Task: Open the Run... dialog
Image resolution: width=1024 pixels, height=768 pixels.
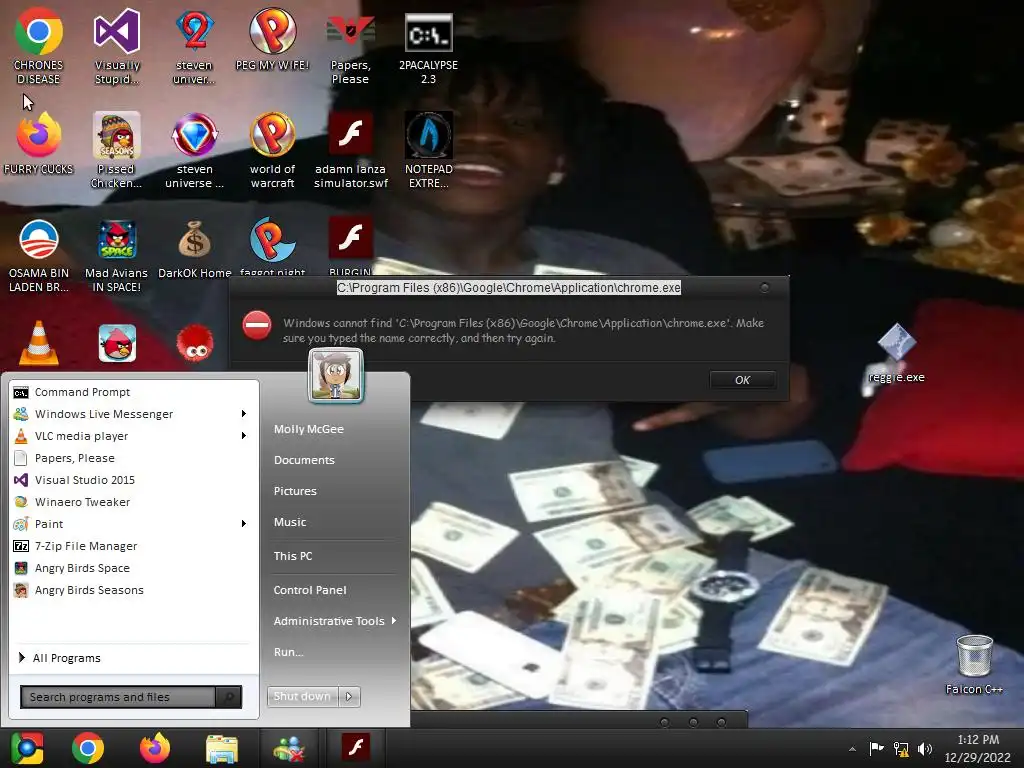Action: coord(289,652)
